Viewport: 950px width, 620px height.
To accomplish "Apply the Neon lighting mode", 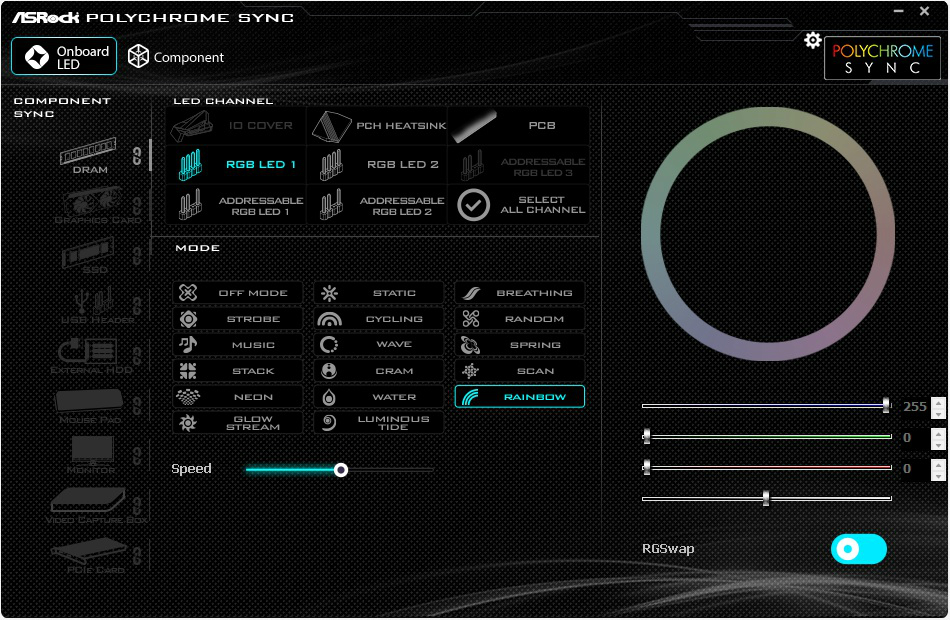I will (238, 397).
